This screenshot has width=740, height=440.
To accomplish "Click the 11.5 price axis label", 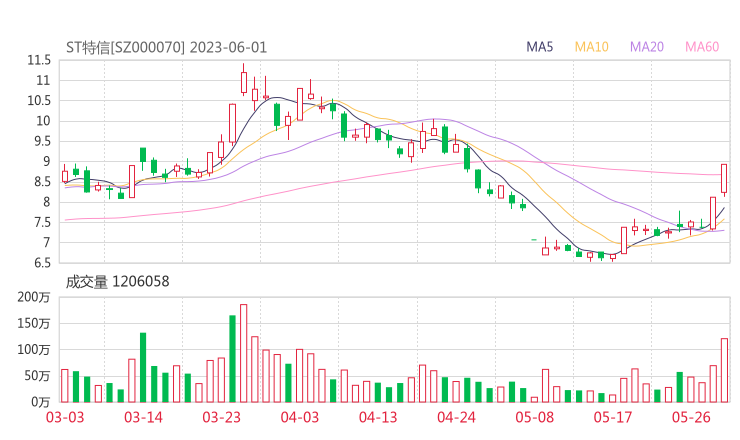I will point(39,60).
